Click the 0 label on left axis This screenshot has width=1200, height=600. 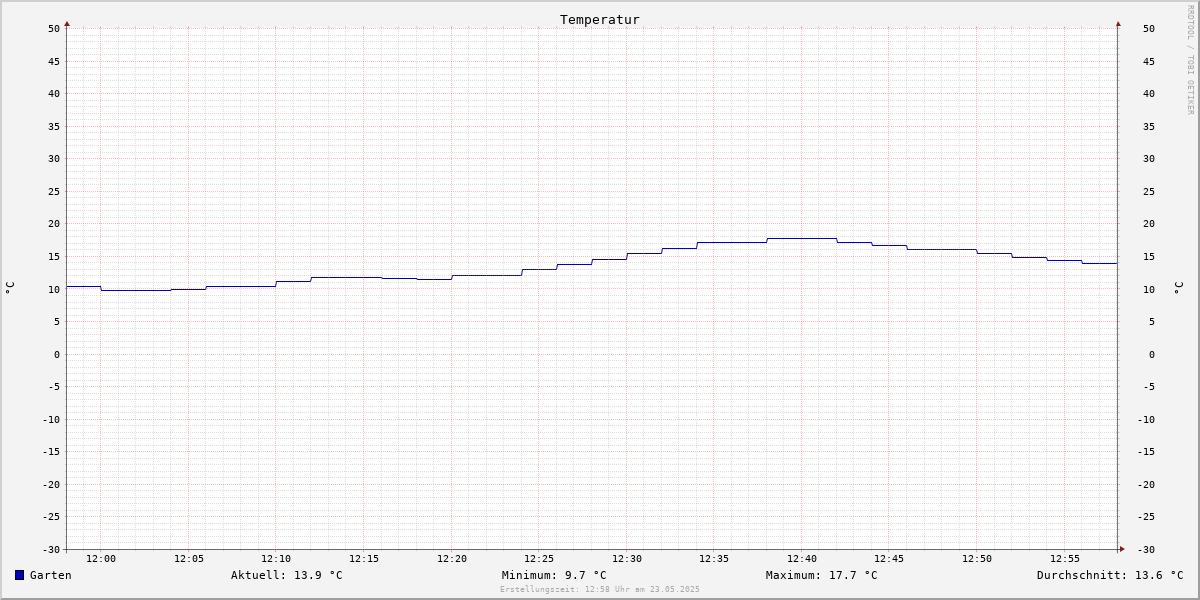coord(57,354)
